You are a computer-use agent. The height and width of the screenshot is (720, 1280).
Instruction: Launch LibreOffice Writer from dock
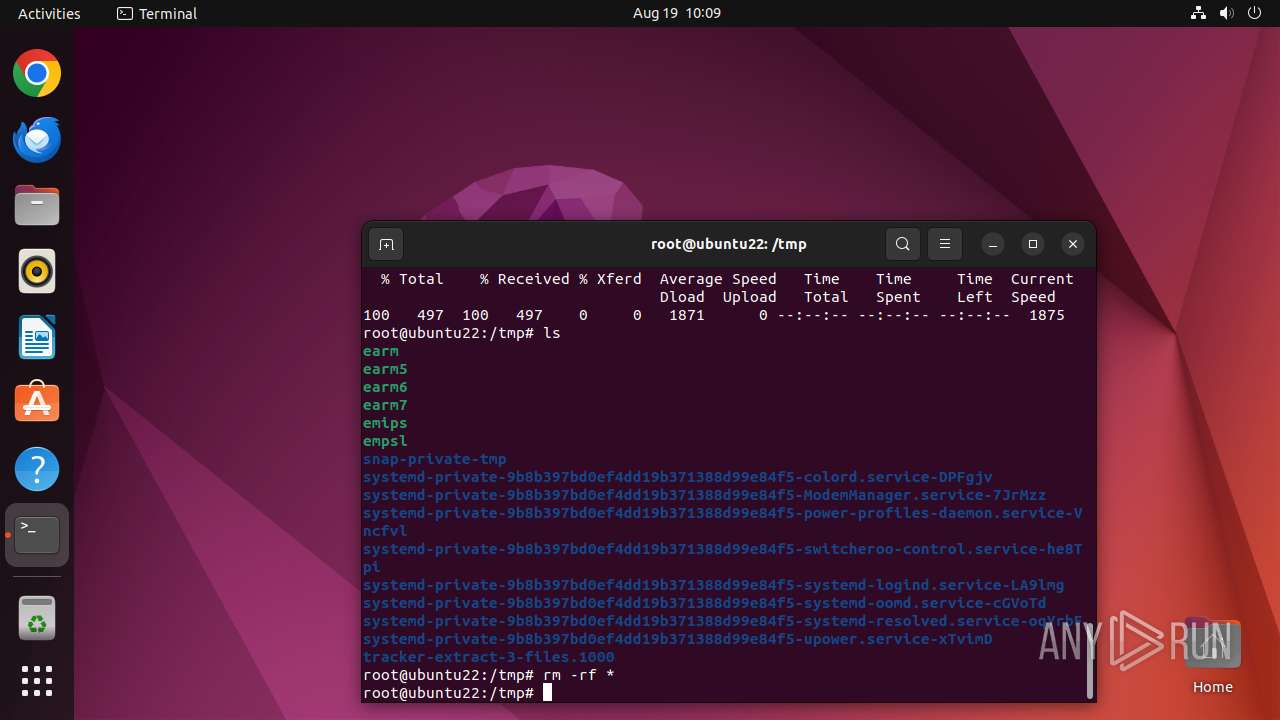point(37,338)
